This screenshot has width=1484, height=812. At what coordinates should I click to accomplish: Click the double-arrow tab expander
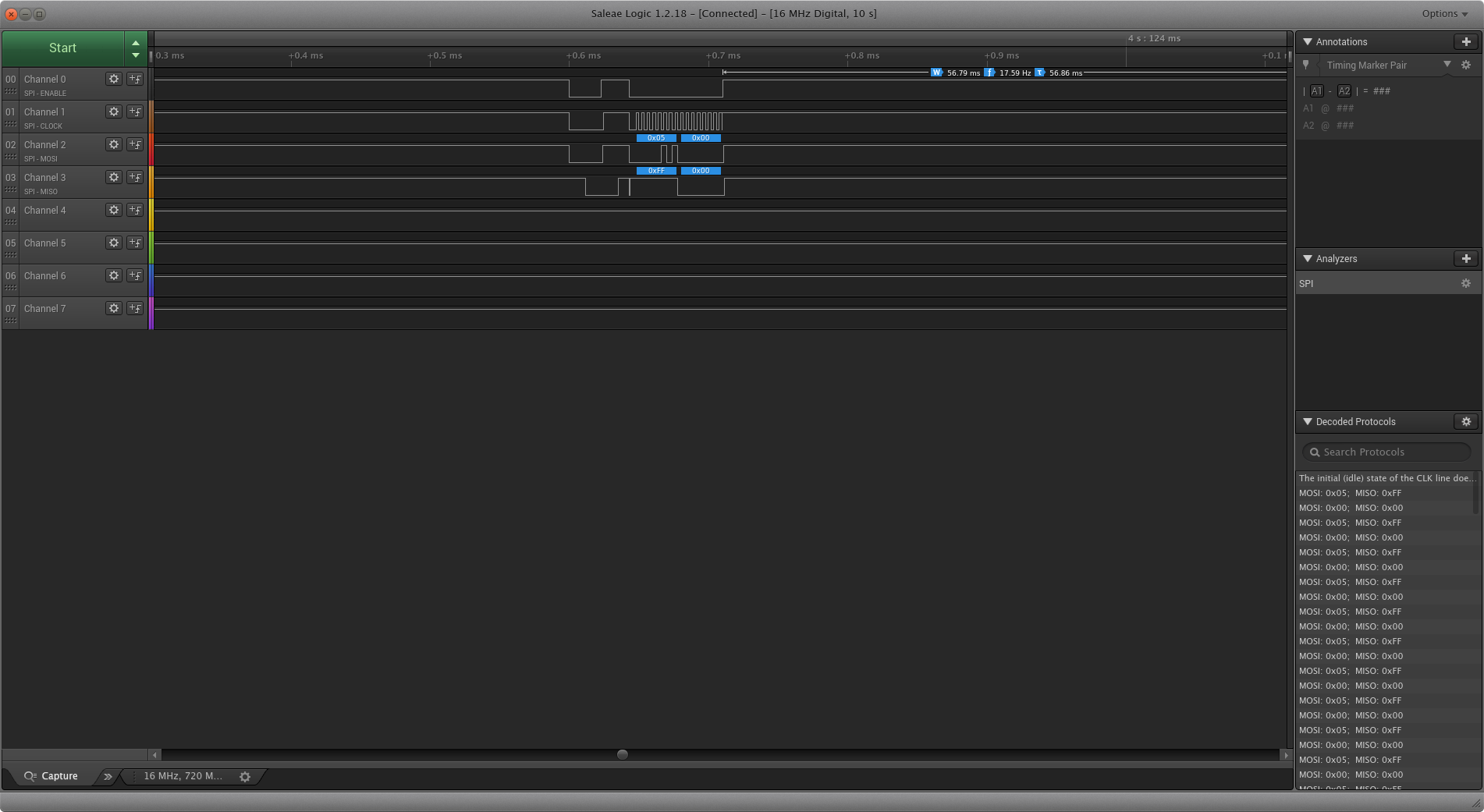click(x=108, y=776)
